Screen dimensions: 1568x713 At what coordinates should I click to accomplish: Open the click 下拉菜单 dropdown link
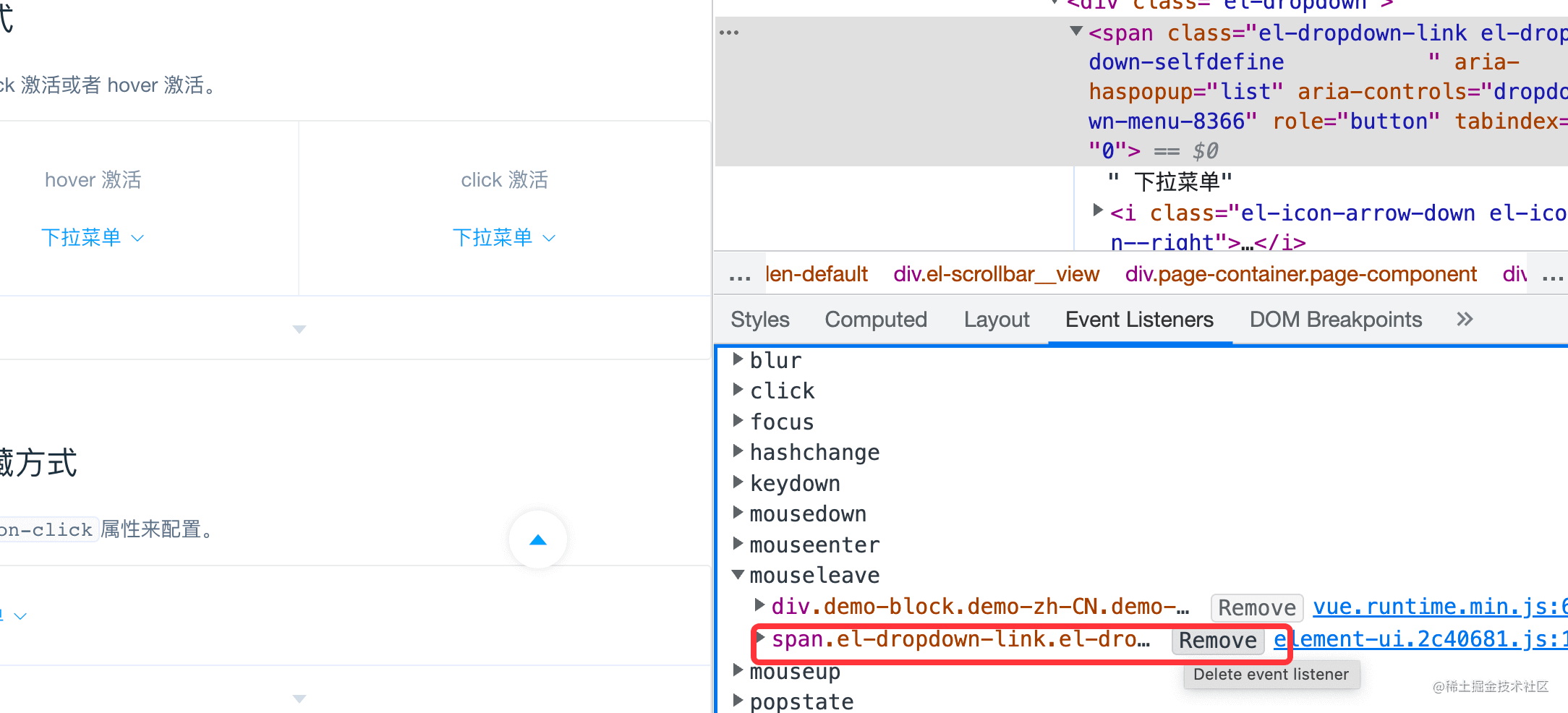click(504, 238)
